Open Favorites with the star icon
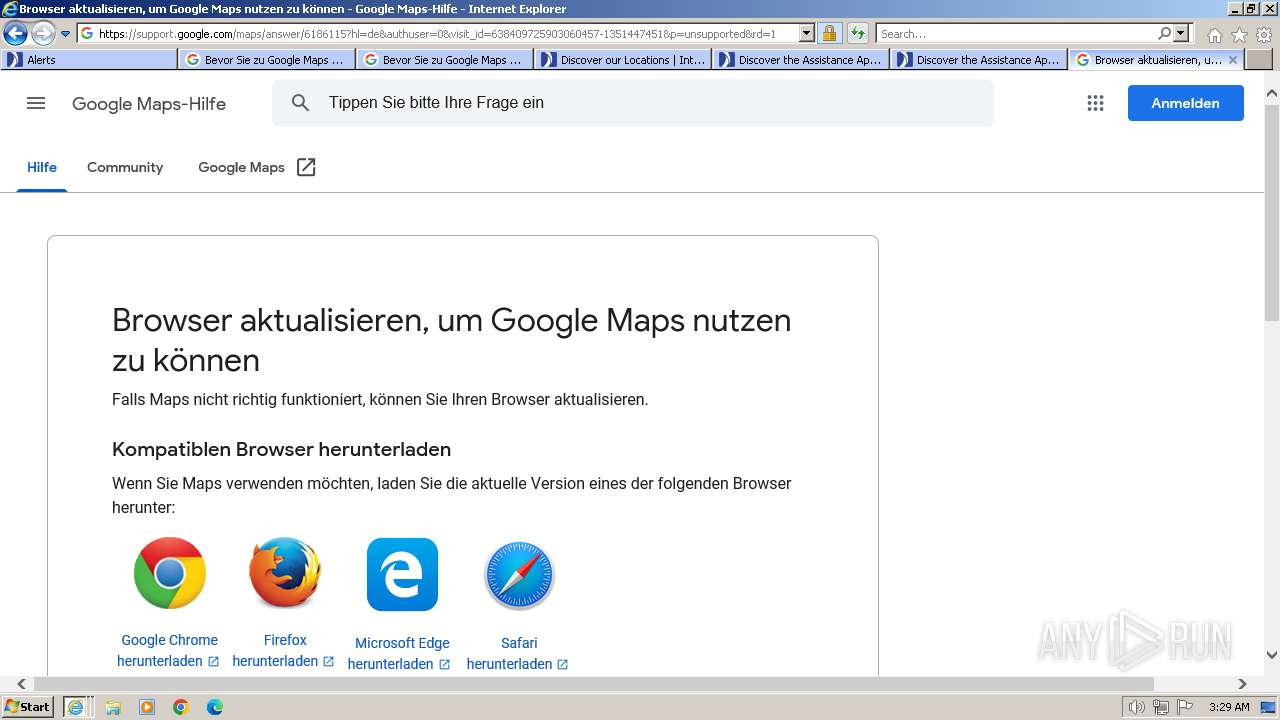Screen dimensions: 1280x720 pyautogui.click(x=1239, y=34)
